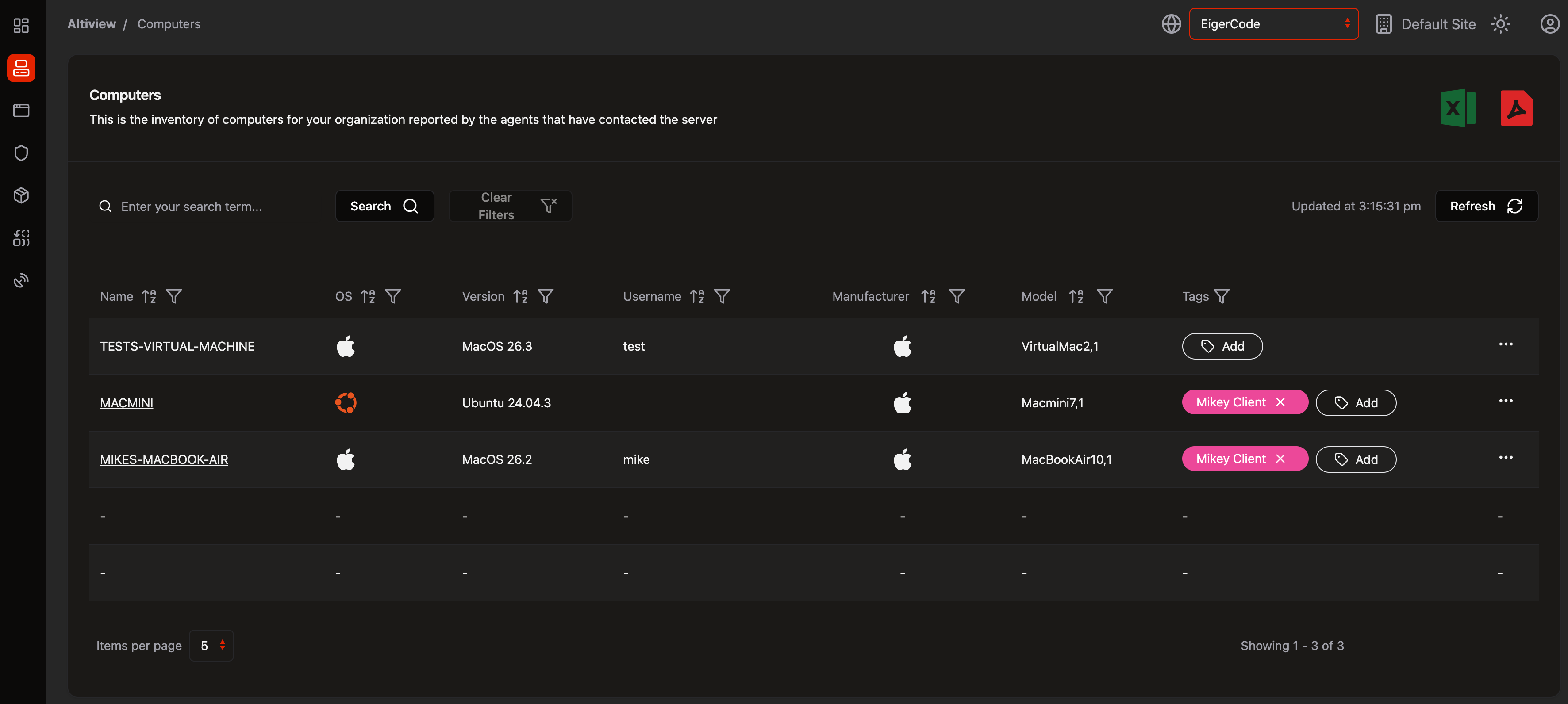
Task: Open the EigerCode organization dropdown
Action: point(1273,24)
